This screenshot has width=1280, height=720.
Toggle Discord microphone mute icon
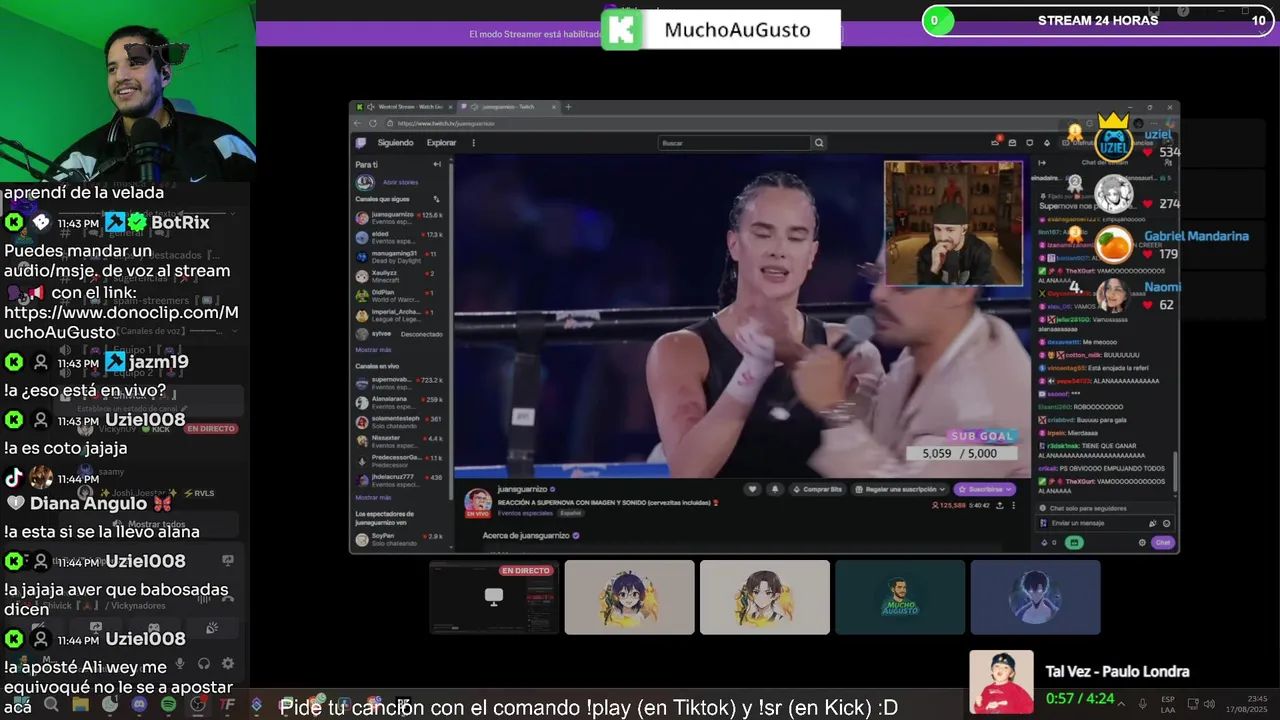pos(181,663)
